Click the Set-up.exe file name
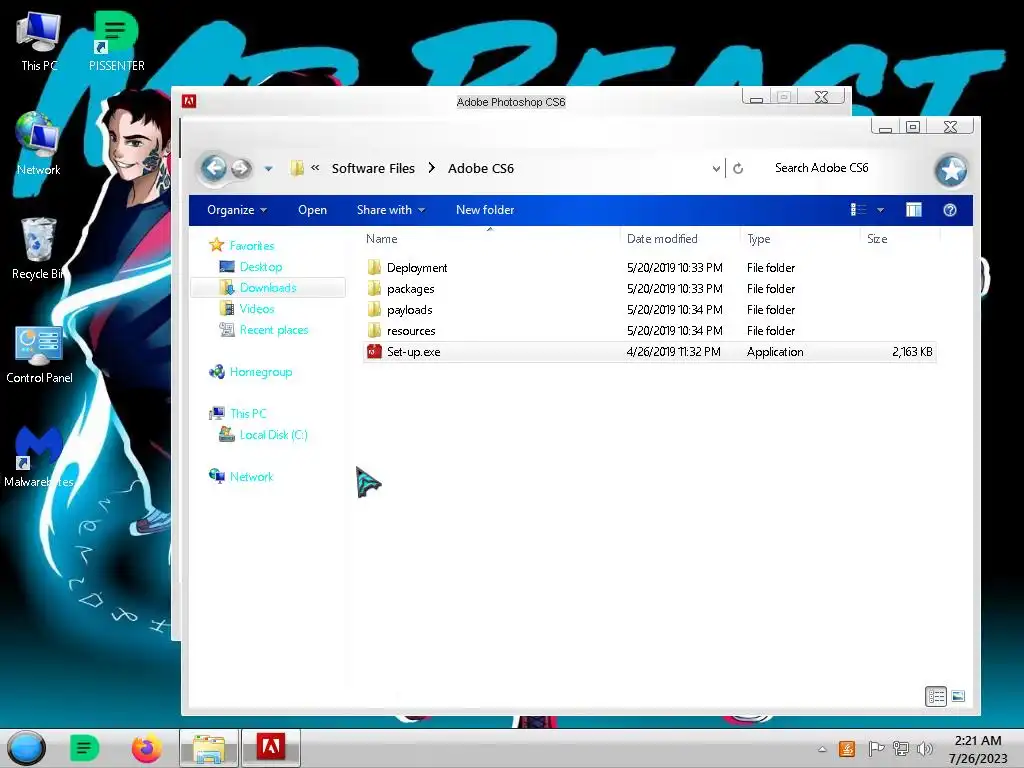 tap(413, 351)
